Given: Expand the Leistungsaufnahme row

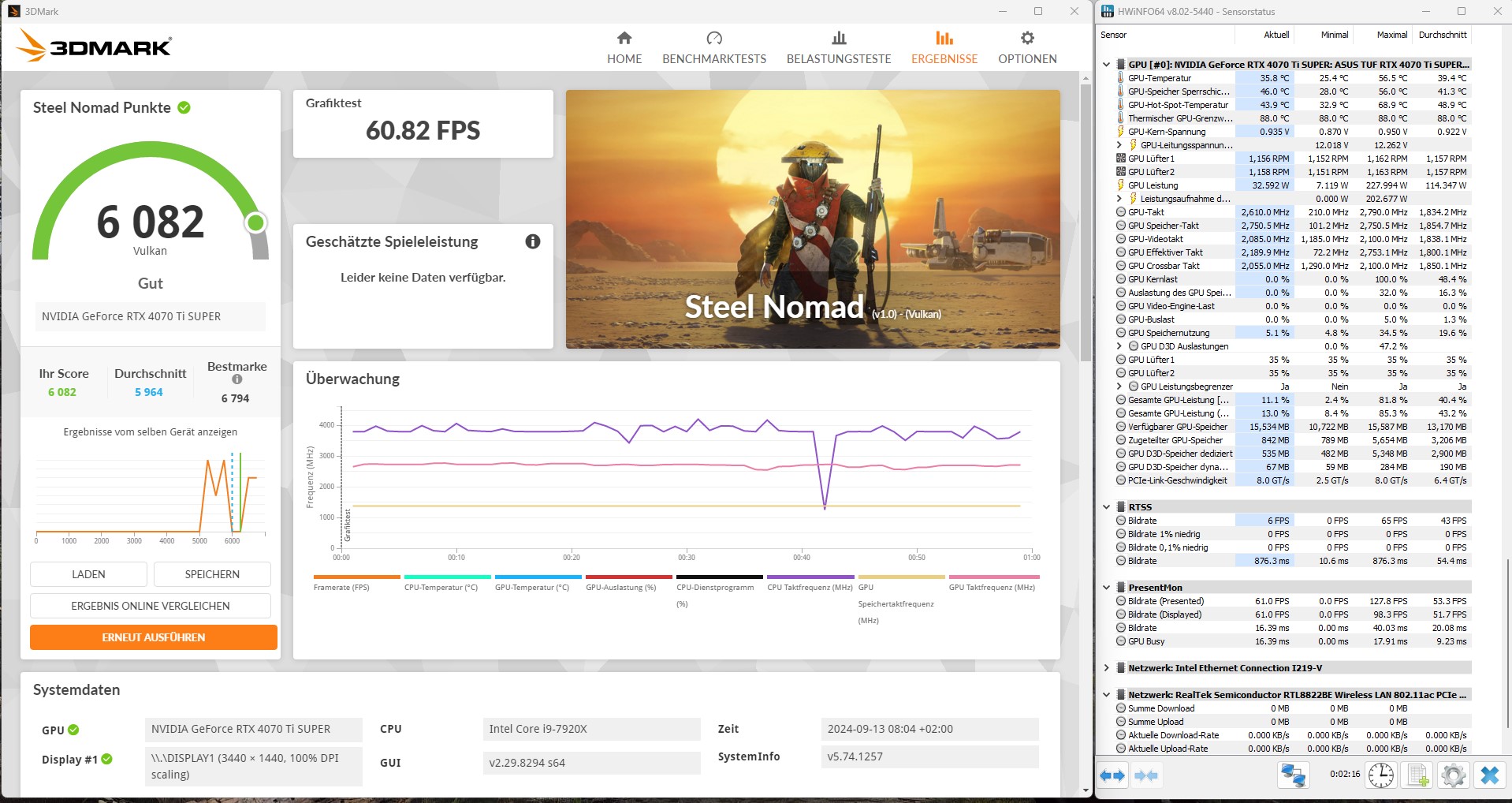Looking at the screenshot, I should pyautogui.click(x=1119, y=199).
